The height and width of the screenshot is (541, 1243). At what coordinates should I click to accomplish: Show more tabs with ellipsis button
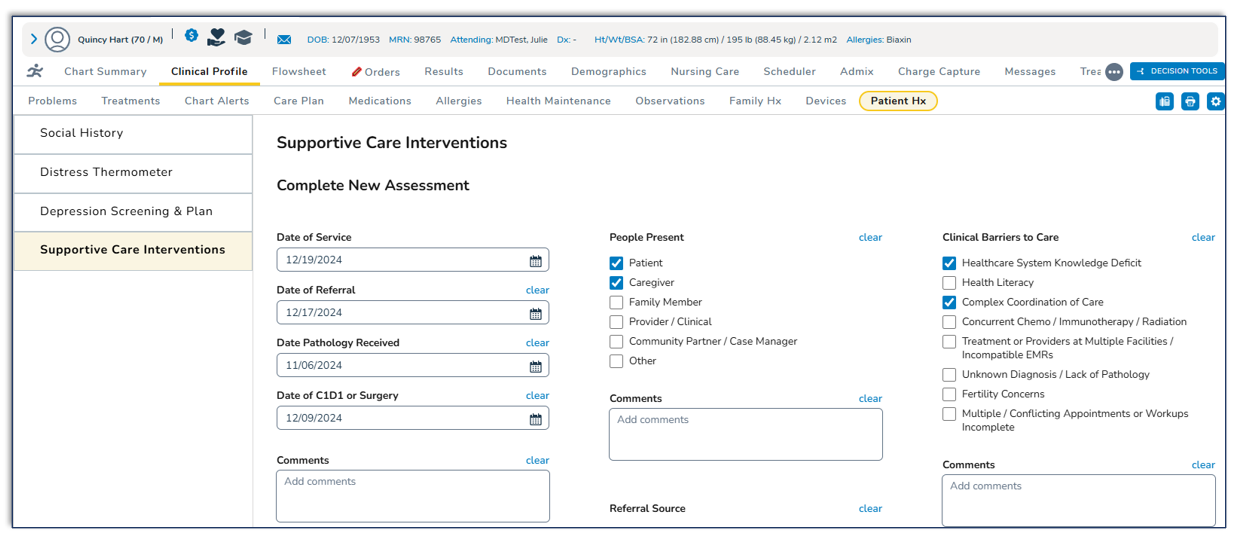(x=1114, y=72)
